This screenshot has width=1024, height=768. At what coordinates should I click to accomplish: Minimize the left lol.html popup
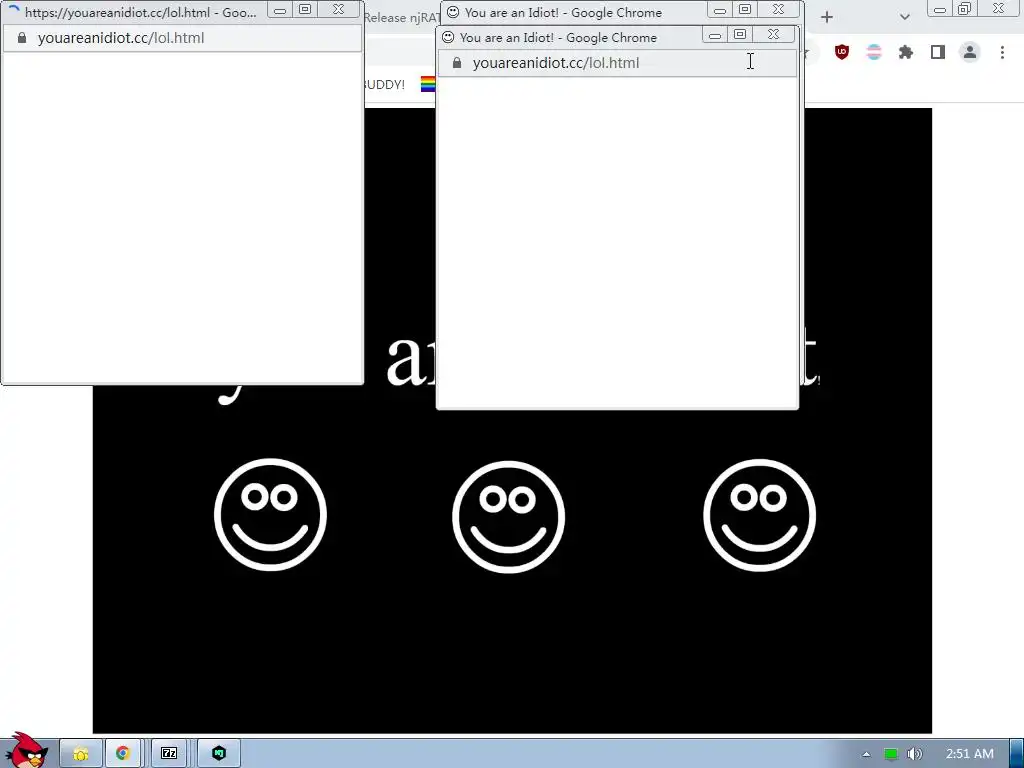280,9
